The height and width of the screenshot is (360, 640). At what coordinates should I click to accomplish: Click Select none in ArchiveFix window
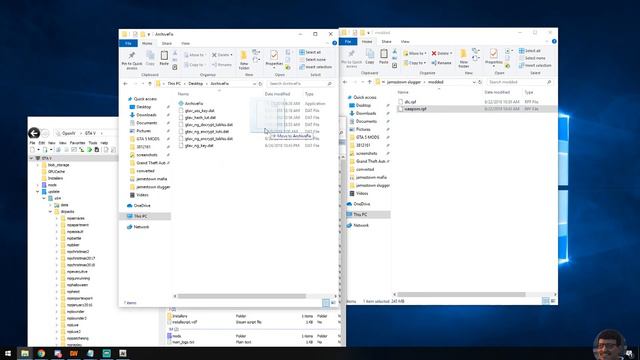pyautogui.click(x=313, y=60)
